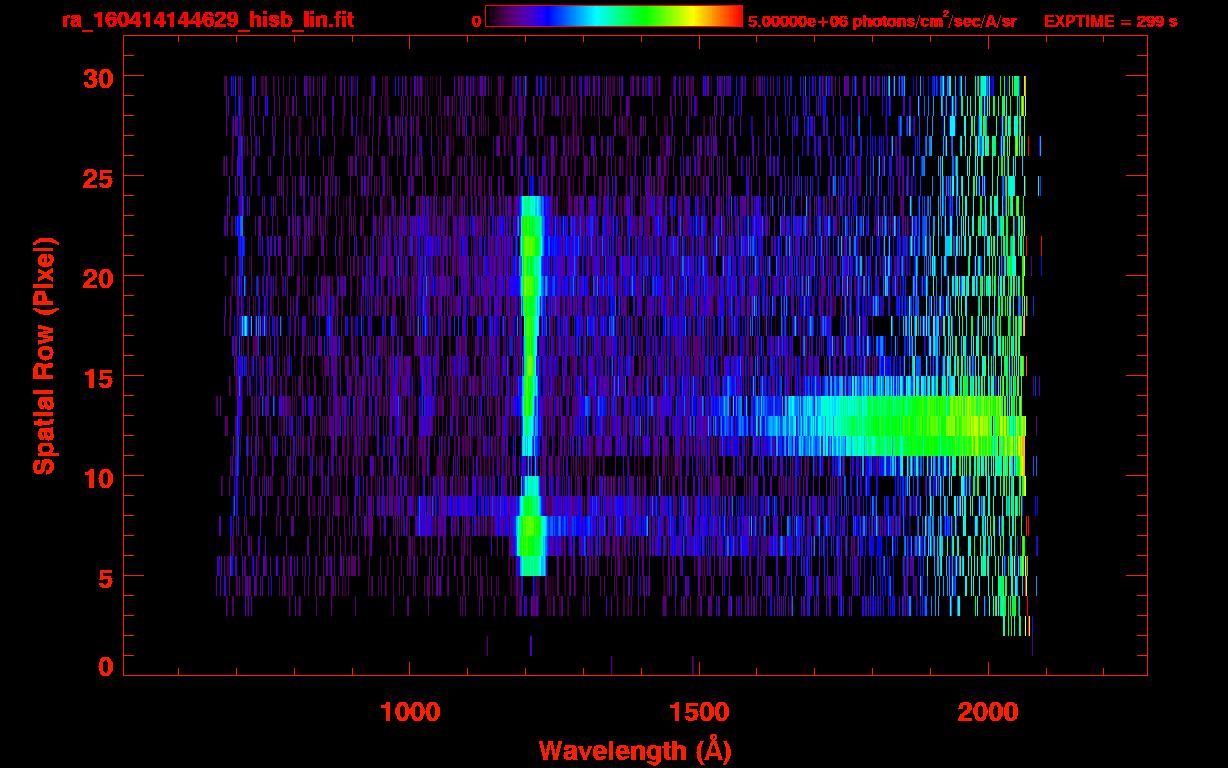Click the 1000 wavelength tick label

[410, 712]
